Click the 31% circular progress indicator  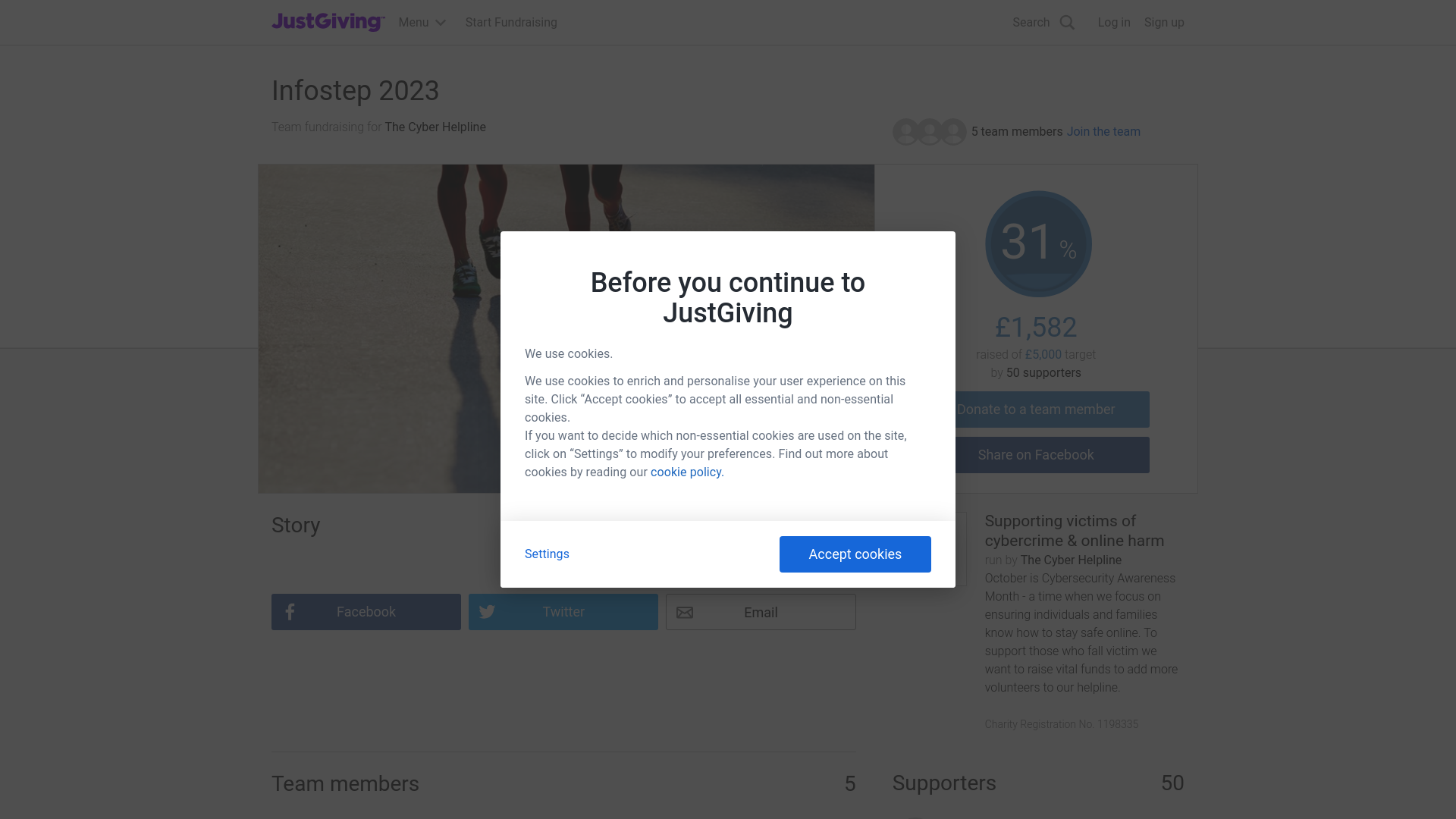[x=1038, y=244]
